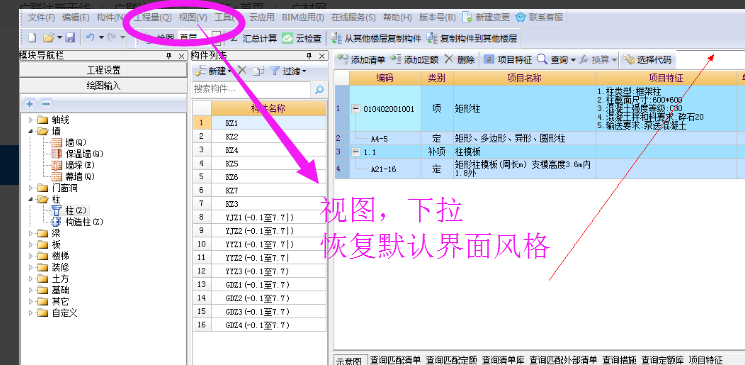Expand the 门窗洞 tree folder
The image size is (745, 365).
point(31,188)
